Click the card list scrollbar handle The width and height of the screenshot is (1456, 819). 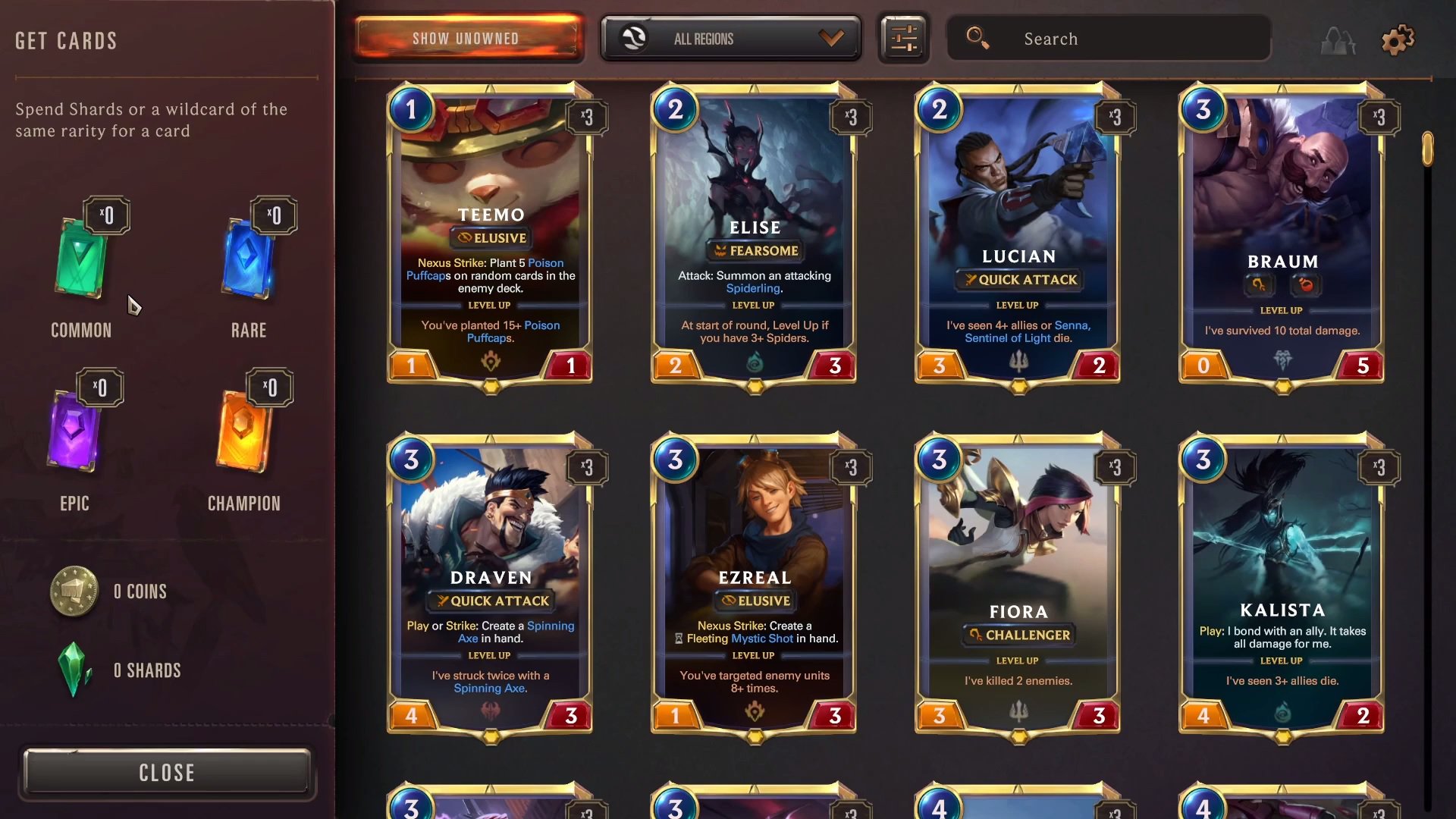click(x=1427, y=149)
